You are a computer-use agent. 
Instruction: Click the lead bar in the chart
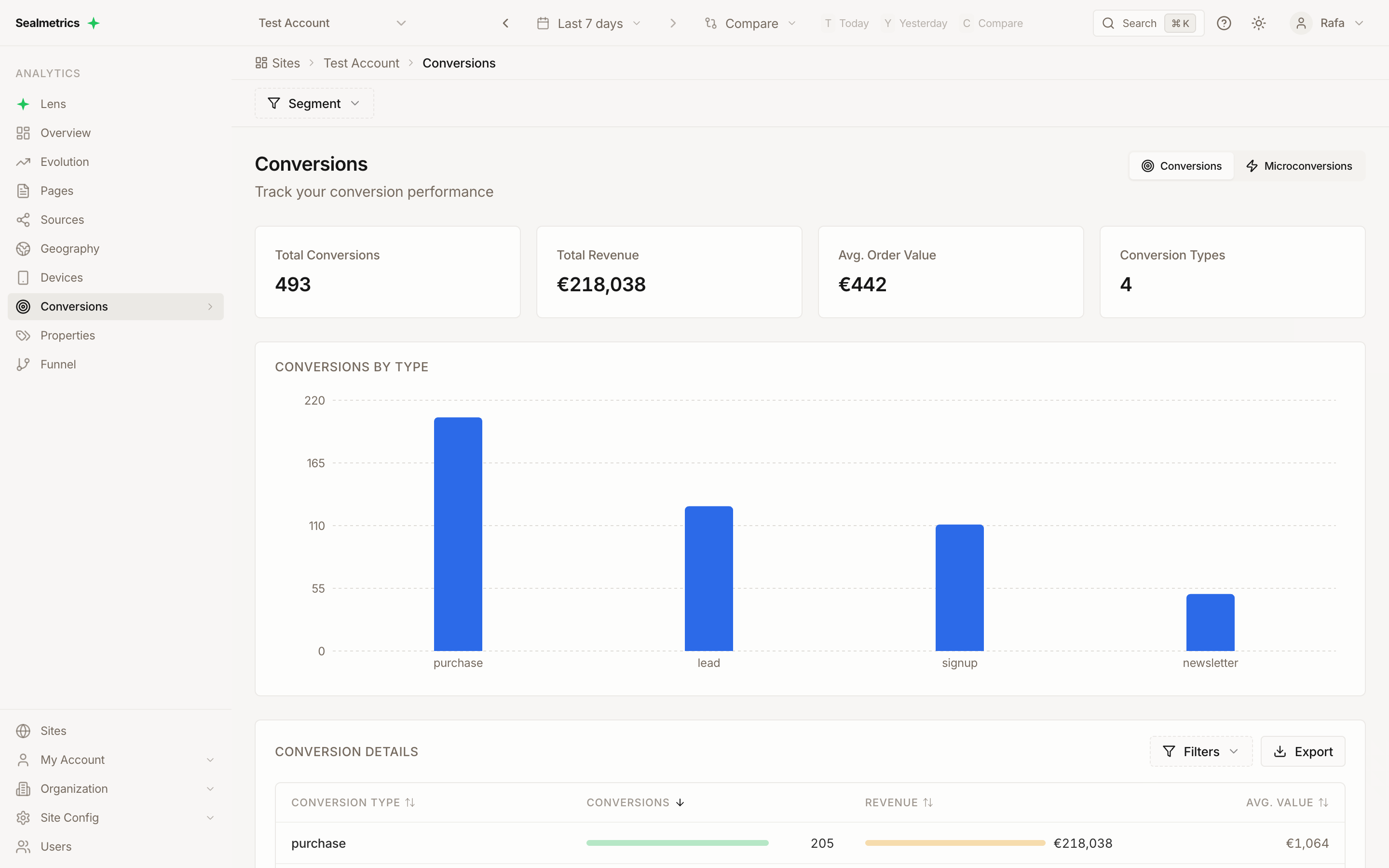[x=709, y=578]
